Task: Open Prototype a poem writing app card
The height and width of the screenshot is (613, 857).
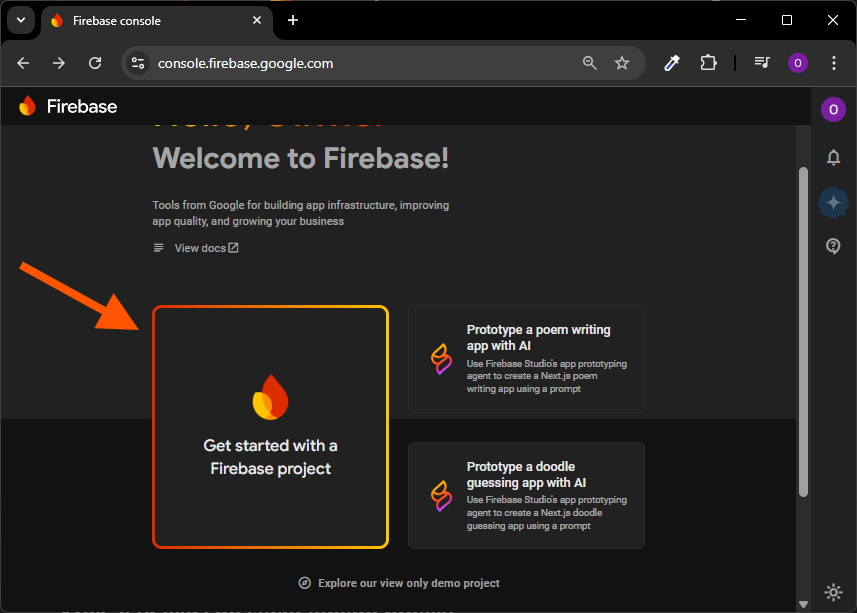Action: click(526, 359)
